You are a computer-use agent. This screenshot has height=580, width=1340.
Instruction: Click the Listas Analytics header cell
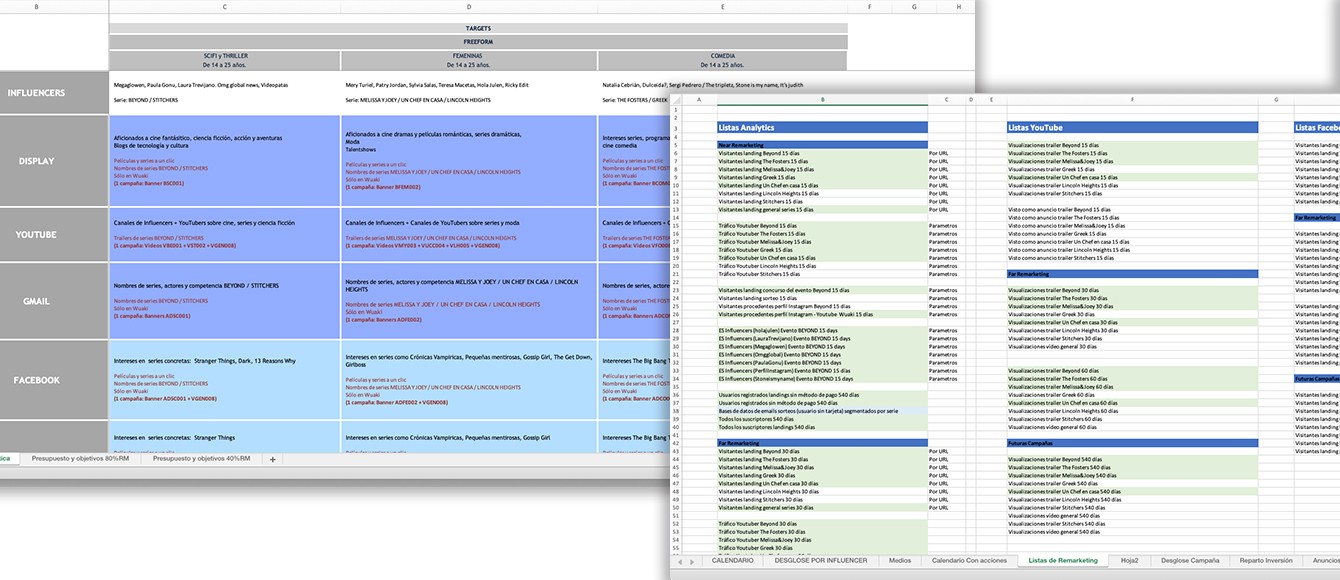pos(822,127)
